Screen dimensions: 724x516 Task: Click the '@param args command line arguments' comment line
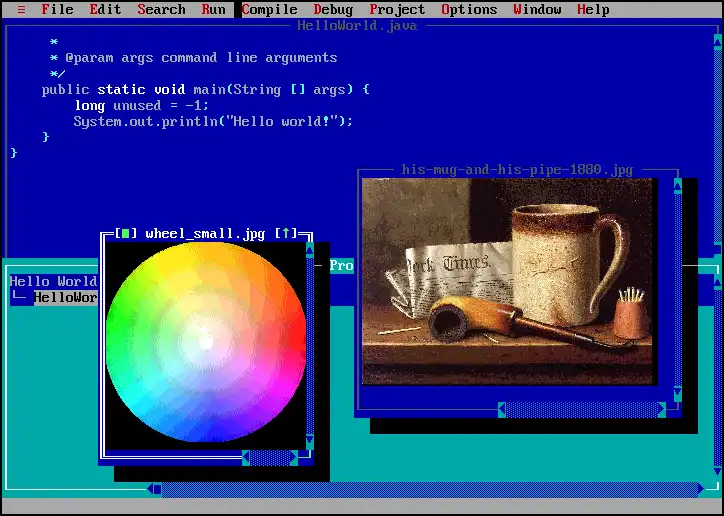pos(194,58)
